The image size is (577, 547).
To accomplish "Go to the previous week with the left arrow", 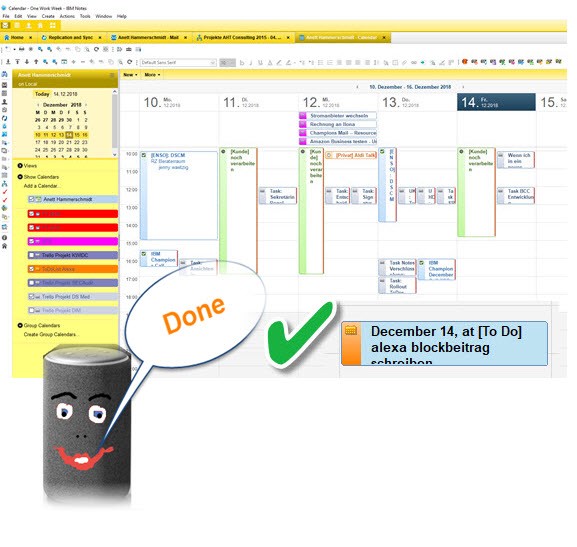I will pyautogui.click(x=357, y=87).
